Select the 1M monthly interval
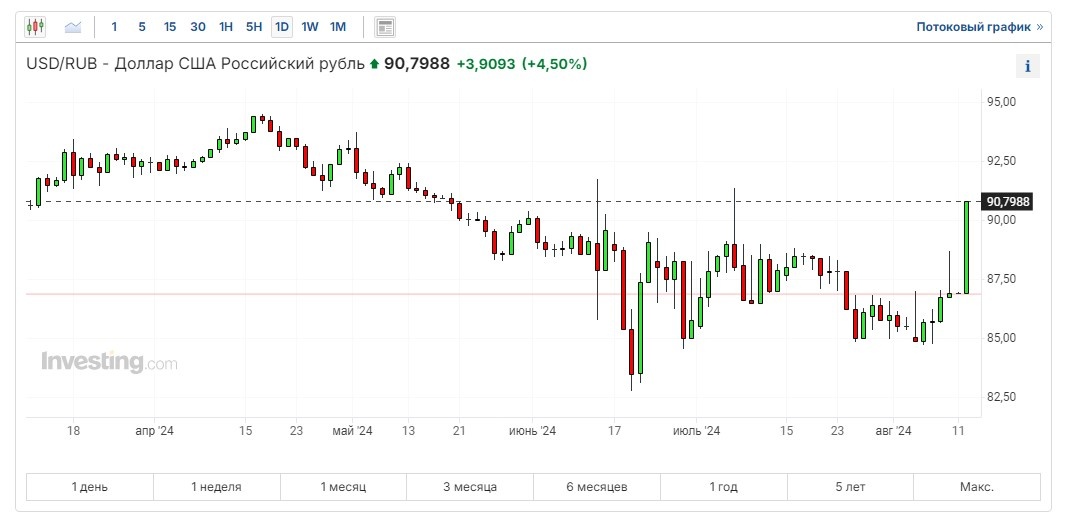Viewport: 1069px width, 525px height. point(338,27)
